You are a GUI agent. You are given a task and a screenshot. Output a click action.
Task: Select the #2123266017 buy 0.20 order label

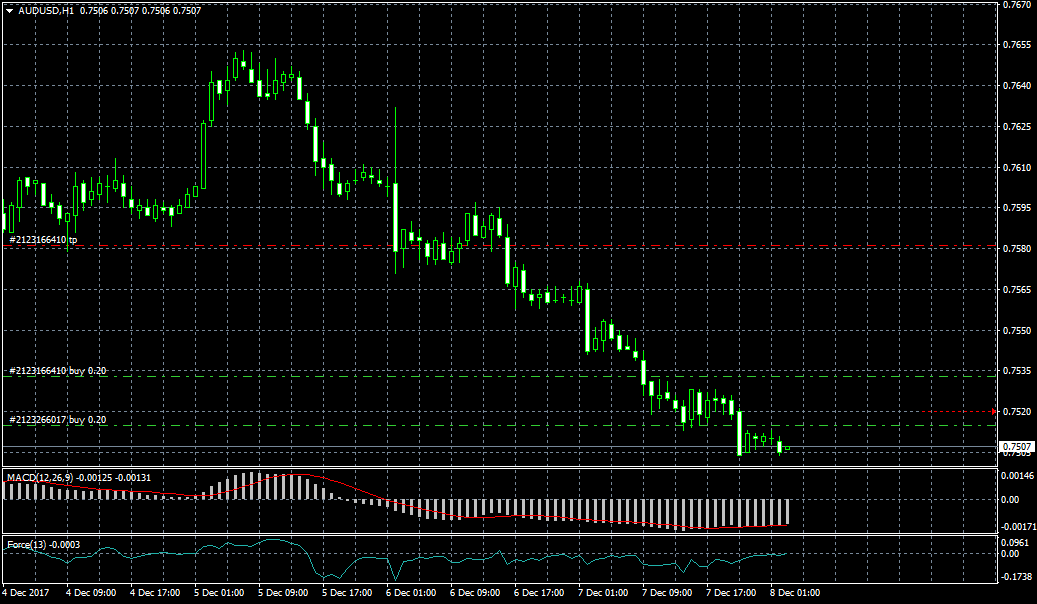57,420
